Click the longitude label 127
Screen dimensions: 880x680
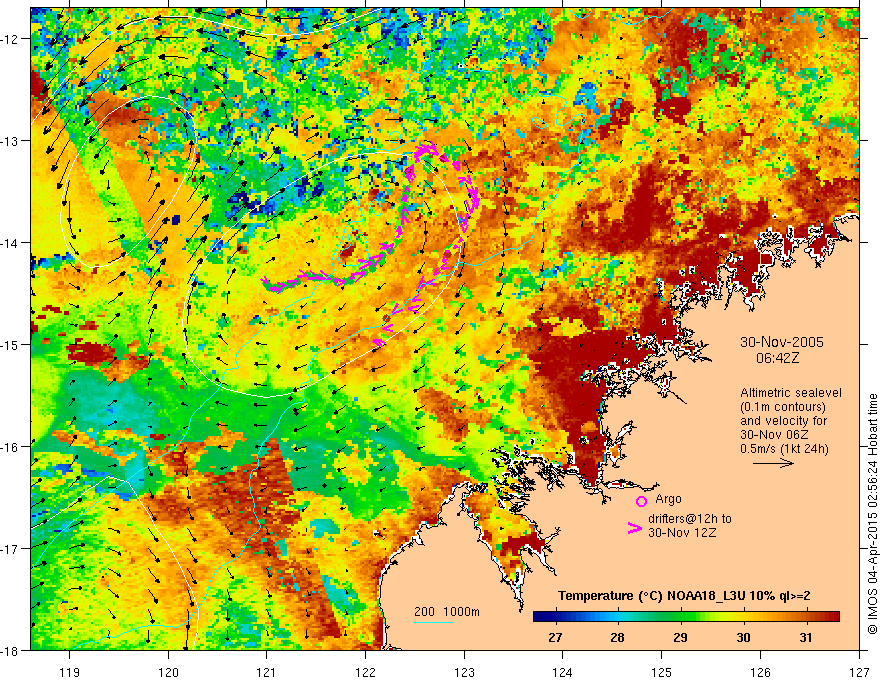click(x=859, y=672)
